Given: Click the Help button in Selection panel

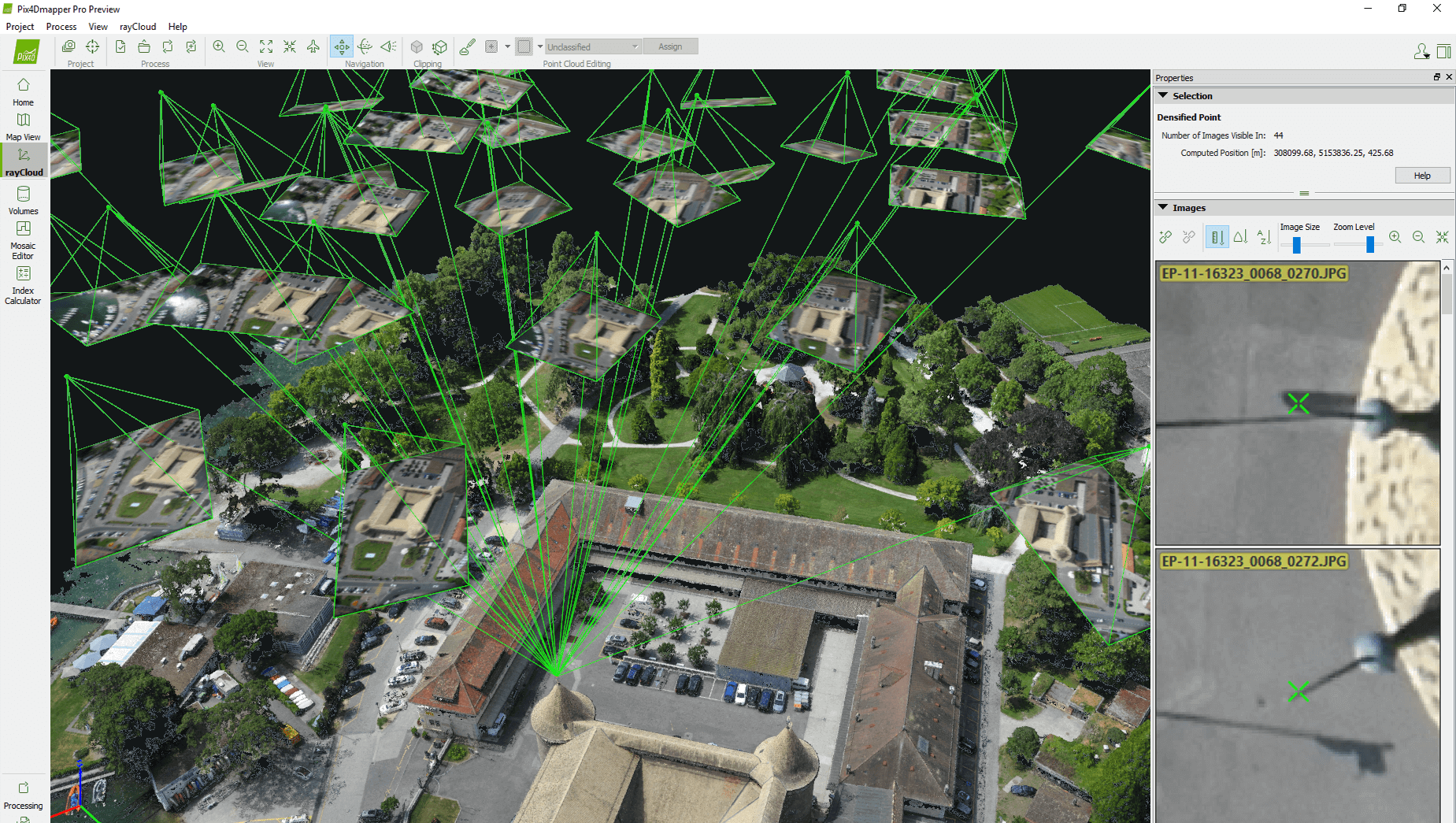Looking at the screenshot, I should [1422, 175].
